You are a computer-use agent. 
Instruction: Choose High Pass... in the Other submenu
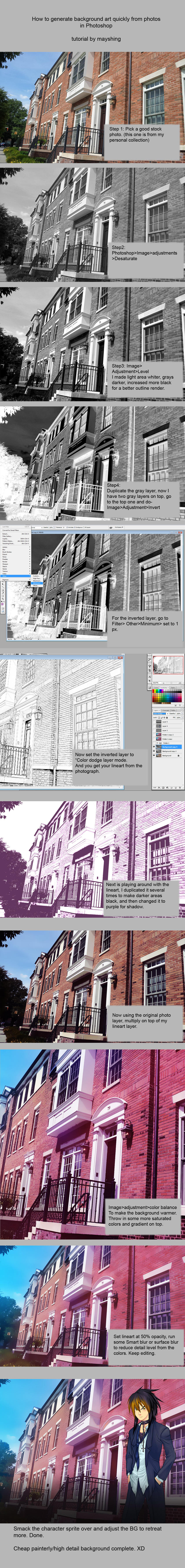pyautogui.click(x=37, y=578)
